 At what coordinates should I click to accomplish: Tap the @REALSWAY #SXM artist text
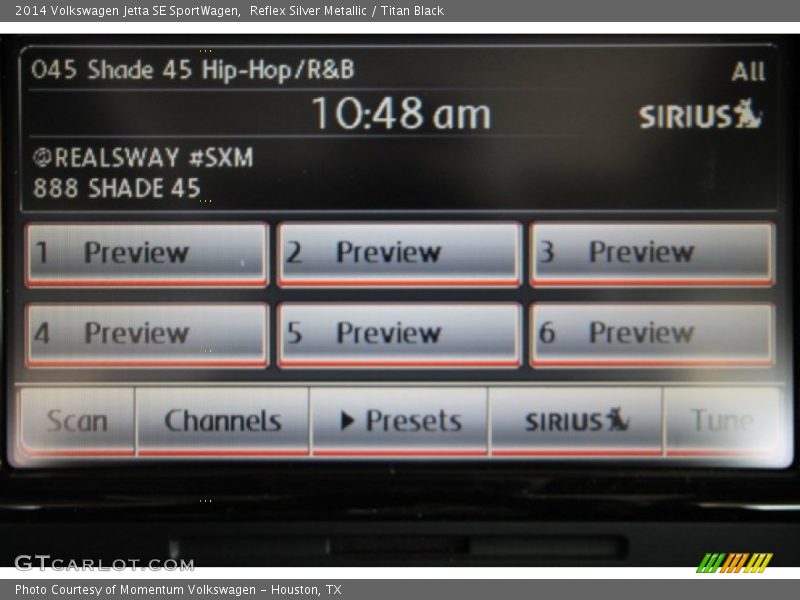pos(143,157)
